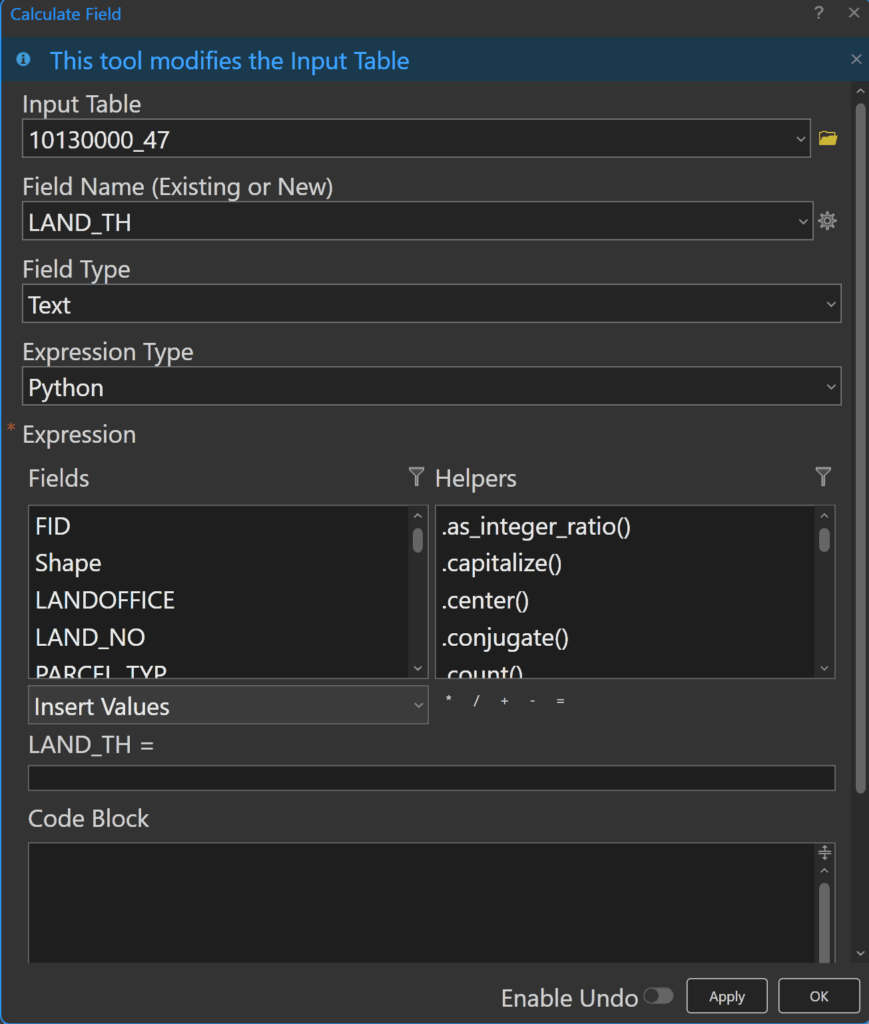Click the gear icon beside Field Name

[827, 221]
